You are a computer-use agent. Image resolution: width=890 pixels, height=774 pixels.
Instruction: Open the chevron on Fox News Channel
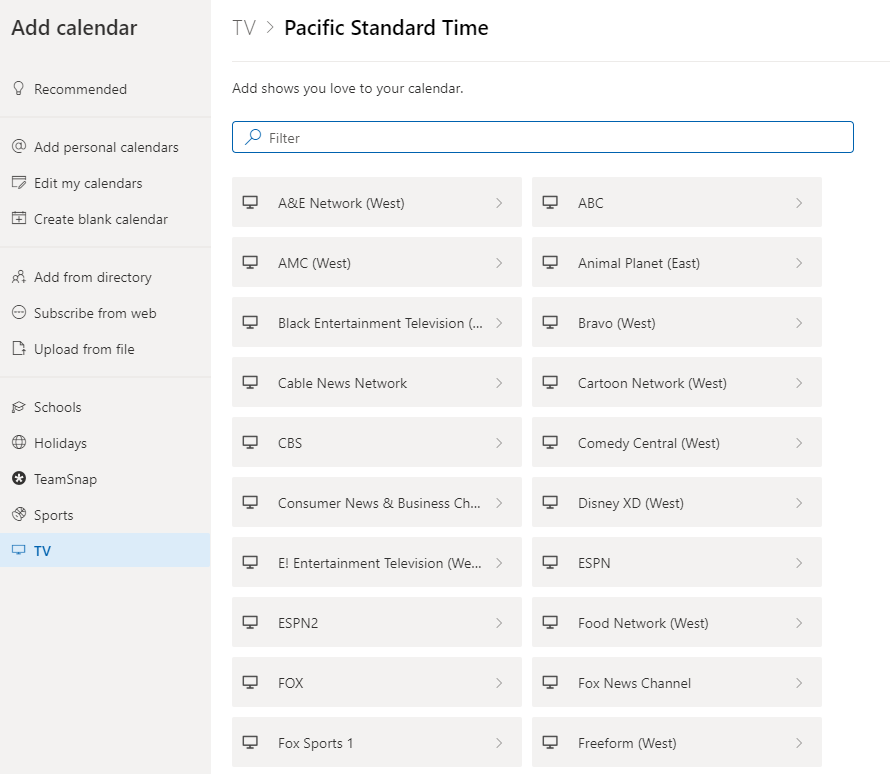point(799,683)
